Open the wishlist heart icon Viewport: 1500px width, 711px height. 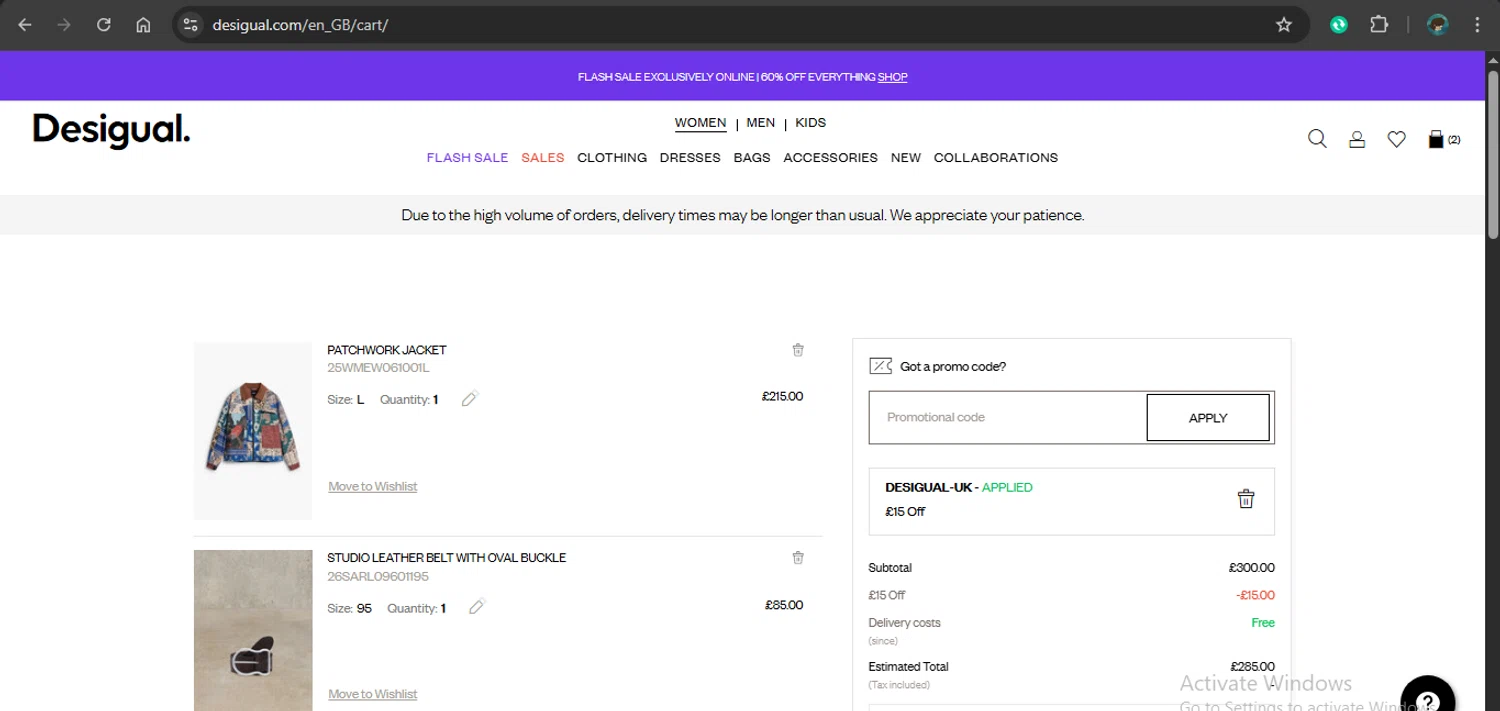(1397, 140)
